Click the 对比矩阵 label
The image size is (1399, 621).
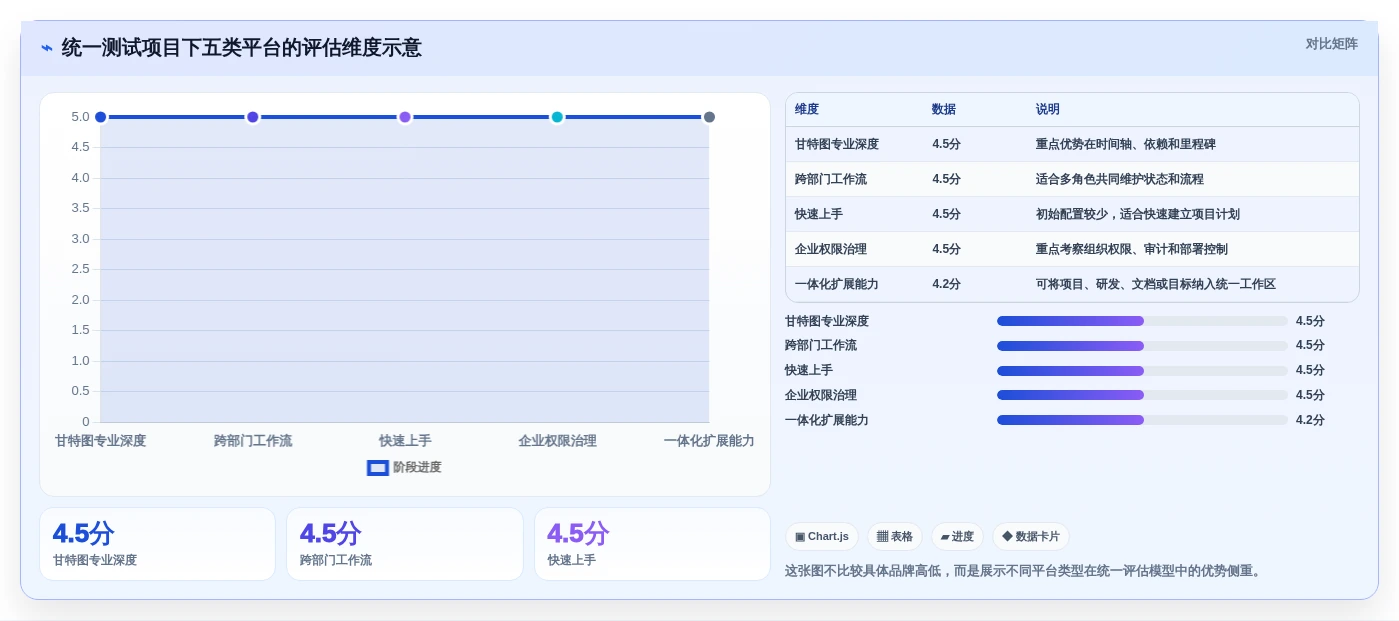pos(1331,44)
